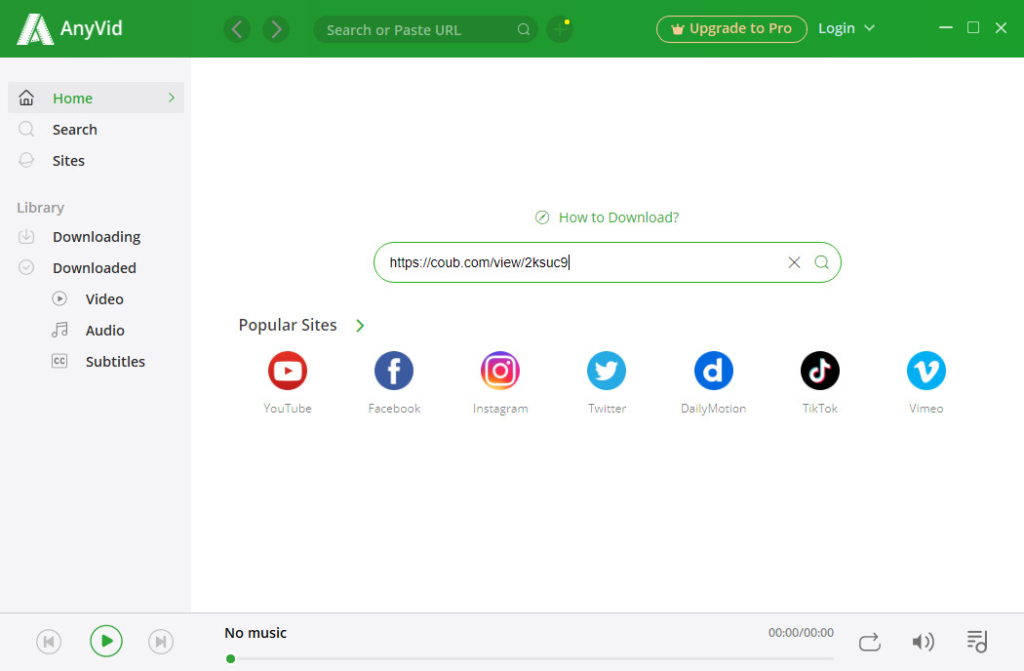Click the Downloading arrow icon in Library

[x=26, y=237]
